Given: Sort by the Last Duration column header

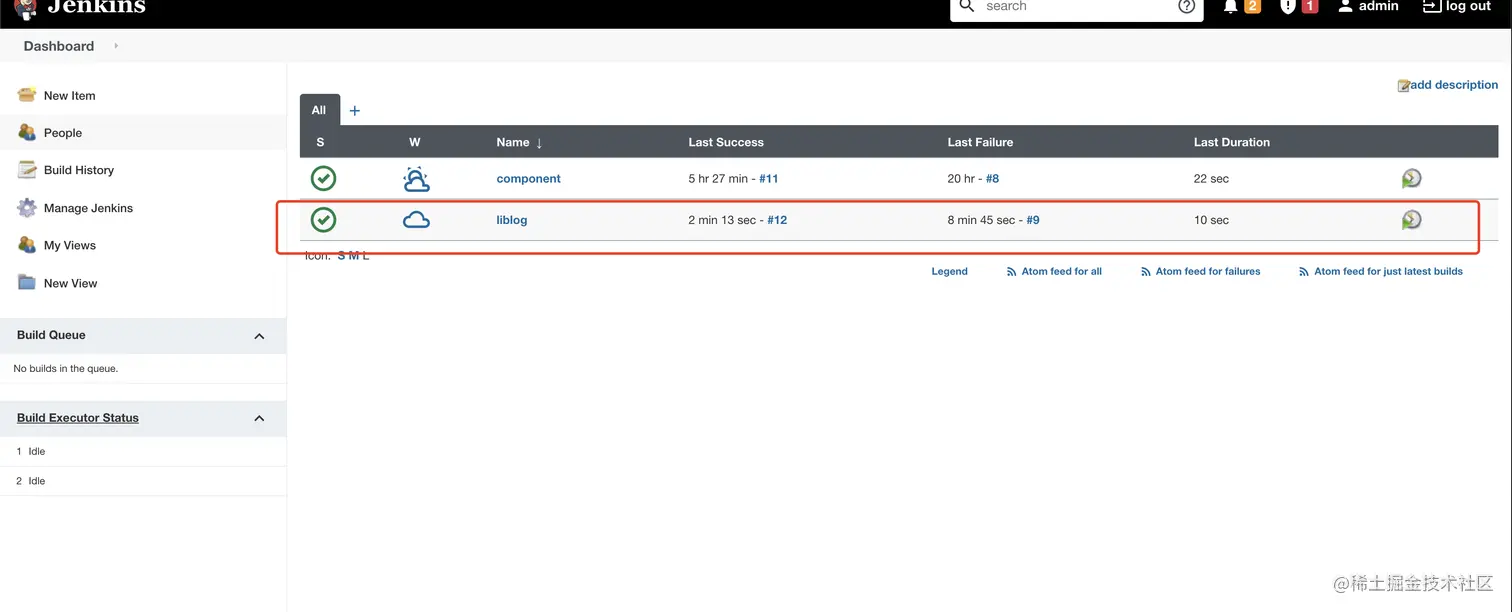Looking at the screenshot, I should point(1232,142).
